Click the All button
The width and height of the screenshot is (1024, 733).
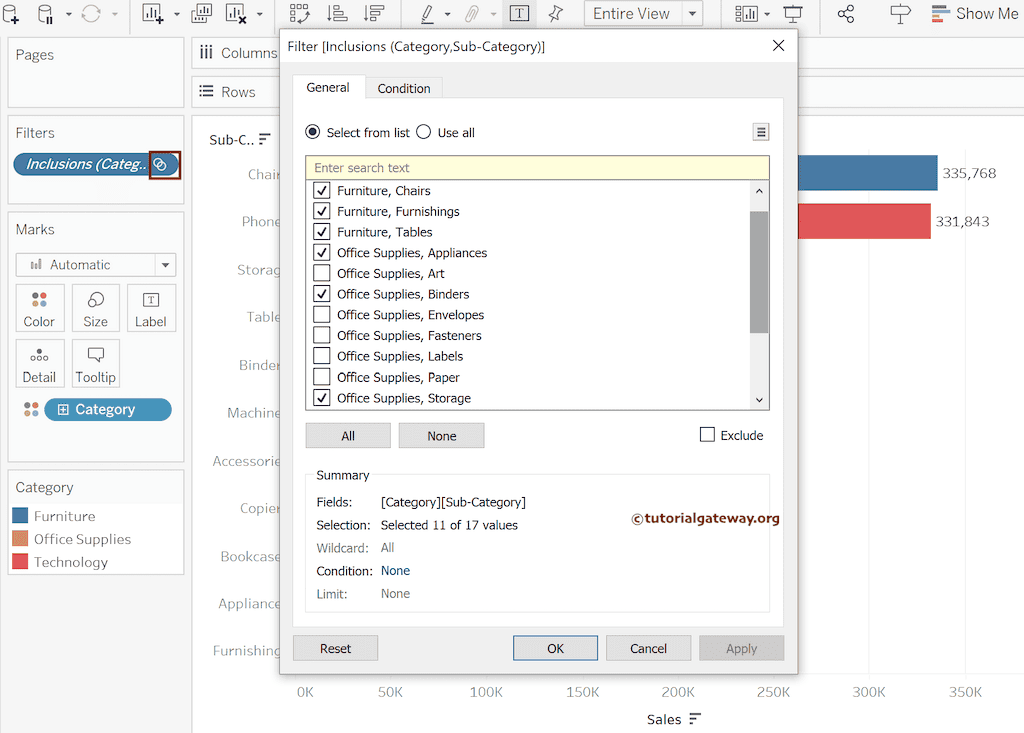[x=348, y=436]
